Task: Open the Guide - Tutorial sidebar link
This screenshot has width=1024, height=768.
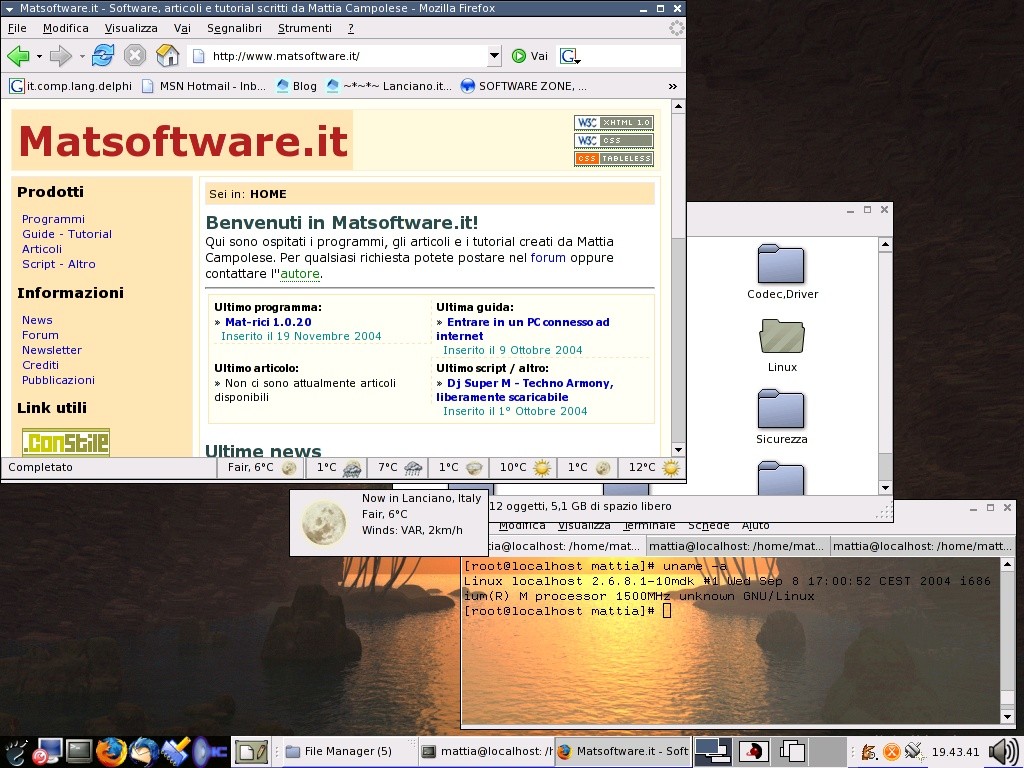Action: pyautogui.click(x=67, y=234)
